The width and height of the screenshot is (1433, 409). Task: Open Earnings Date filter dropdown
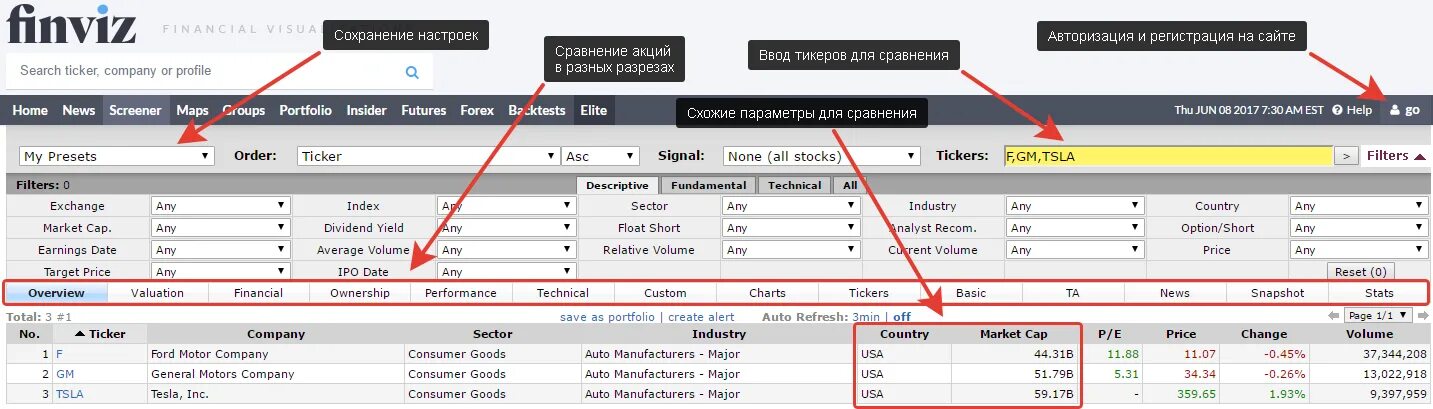222,250
